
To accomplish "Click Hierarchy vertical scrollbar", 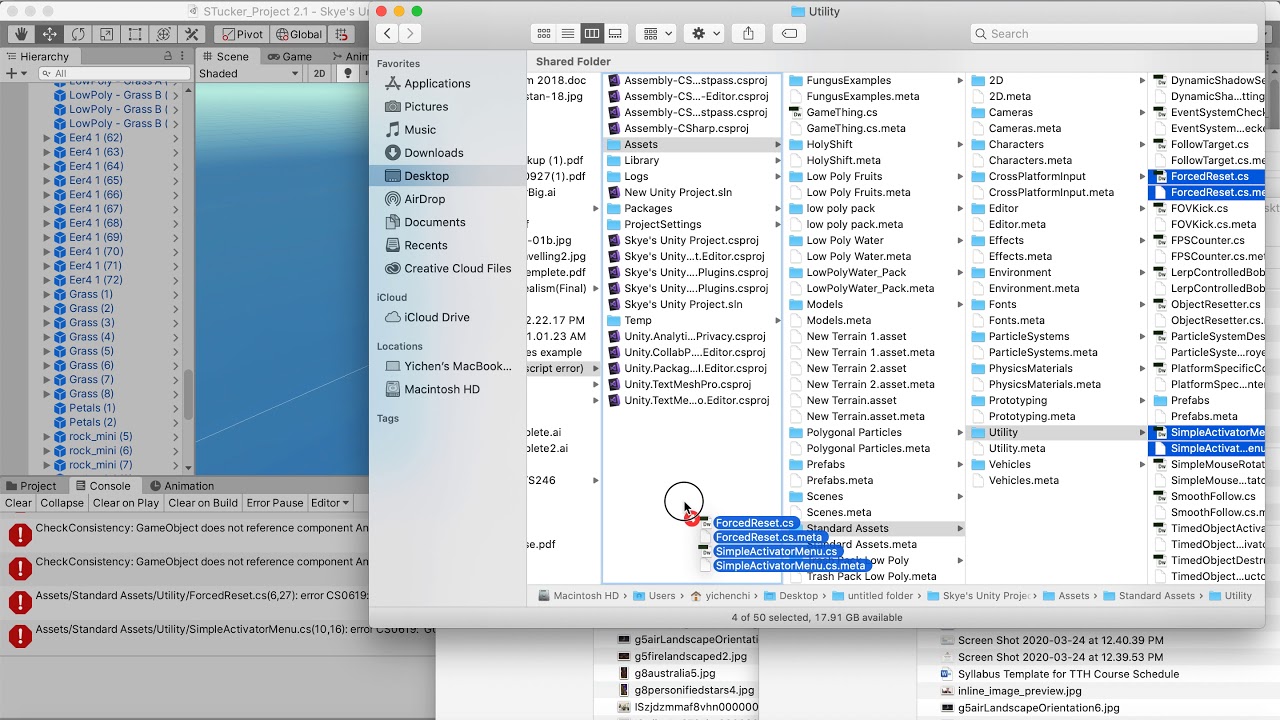I will [x=189, y=395].
